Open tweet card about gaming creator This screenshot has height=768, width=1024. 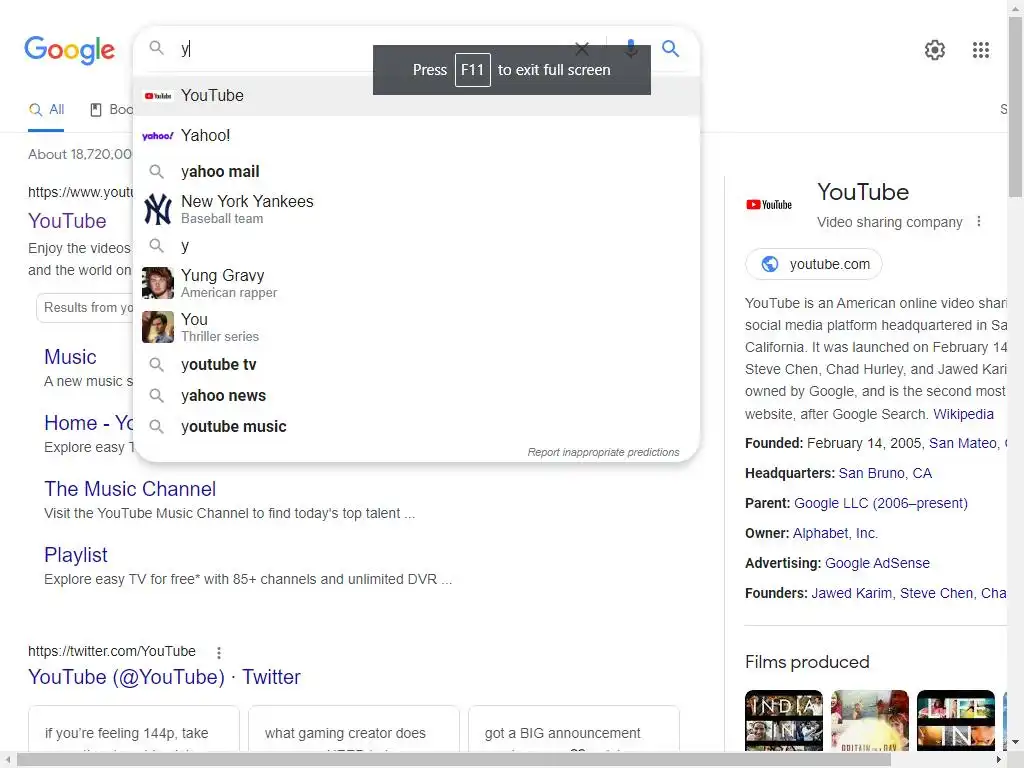[x=354, y=728]
